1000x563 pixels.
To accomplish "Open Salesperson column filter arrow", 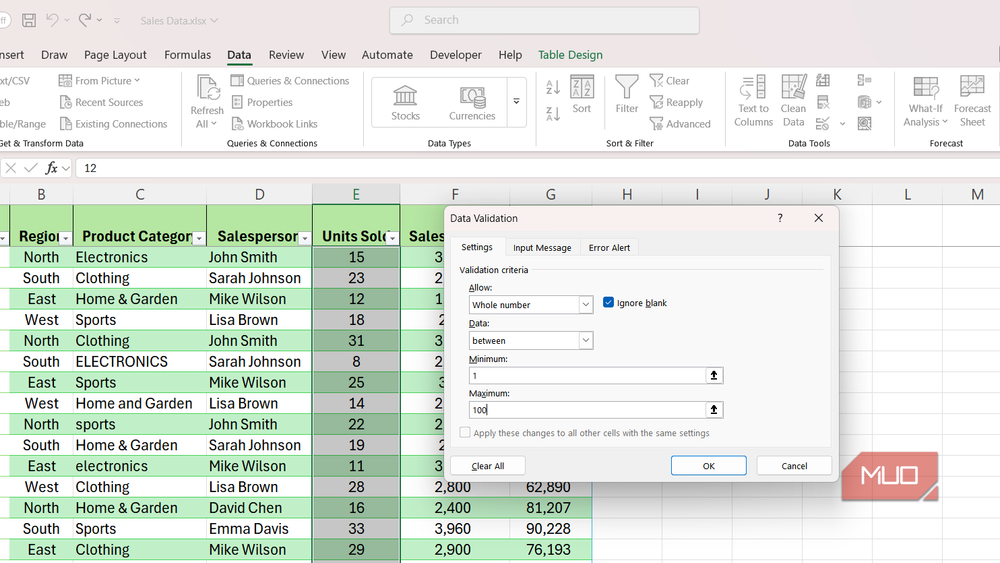I will pos(304,238).
